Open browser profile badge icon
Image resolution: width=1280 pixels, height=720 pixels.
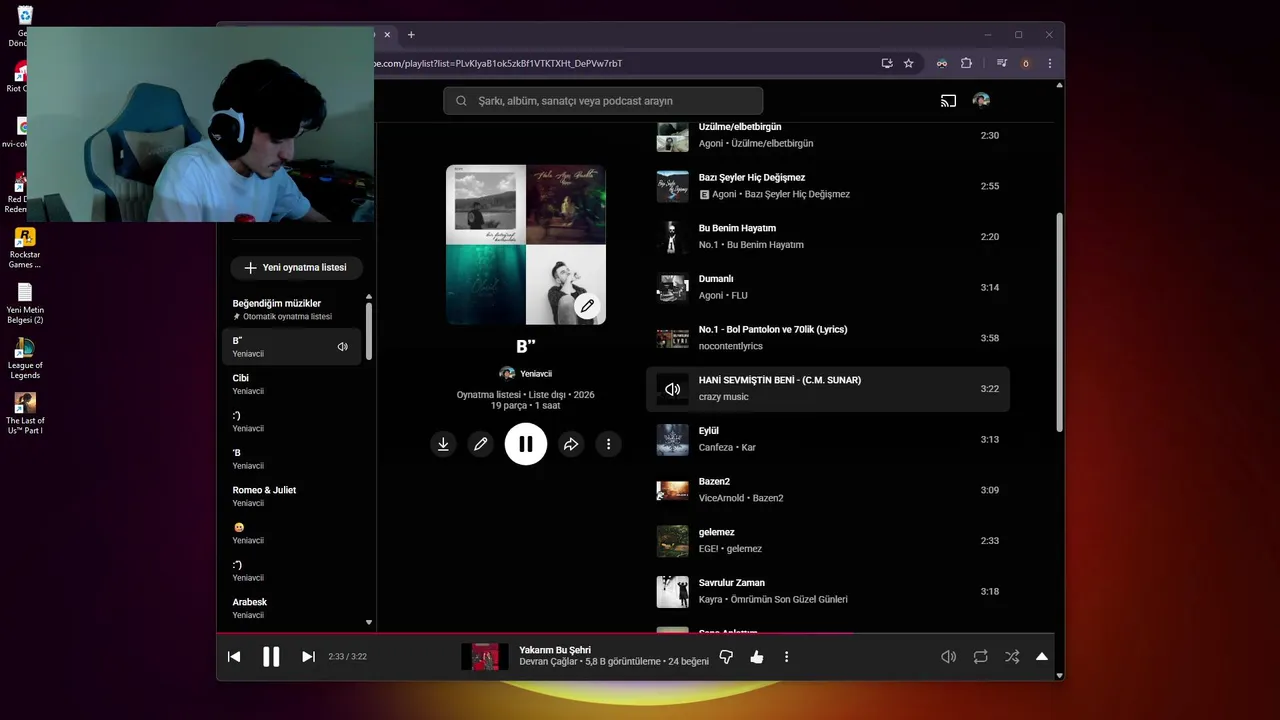tap(1025, 63)
